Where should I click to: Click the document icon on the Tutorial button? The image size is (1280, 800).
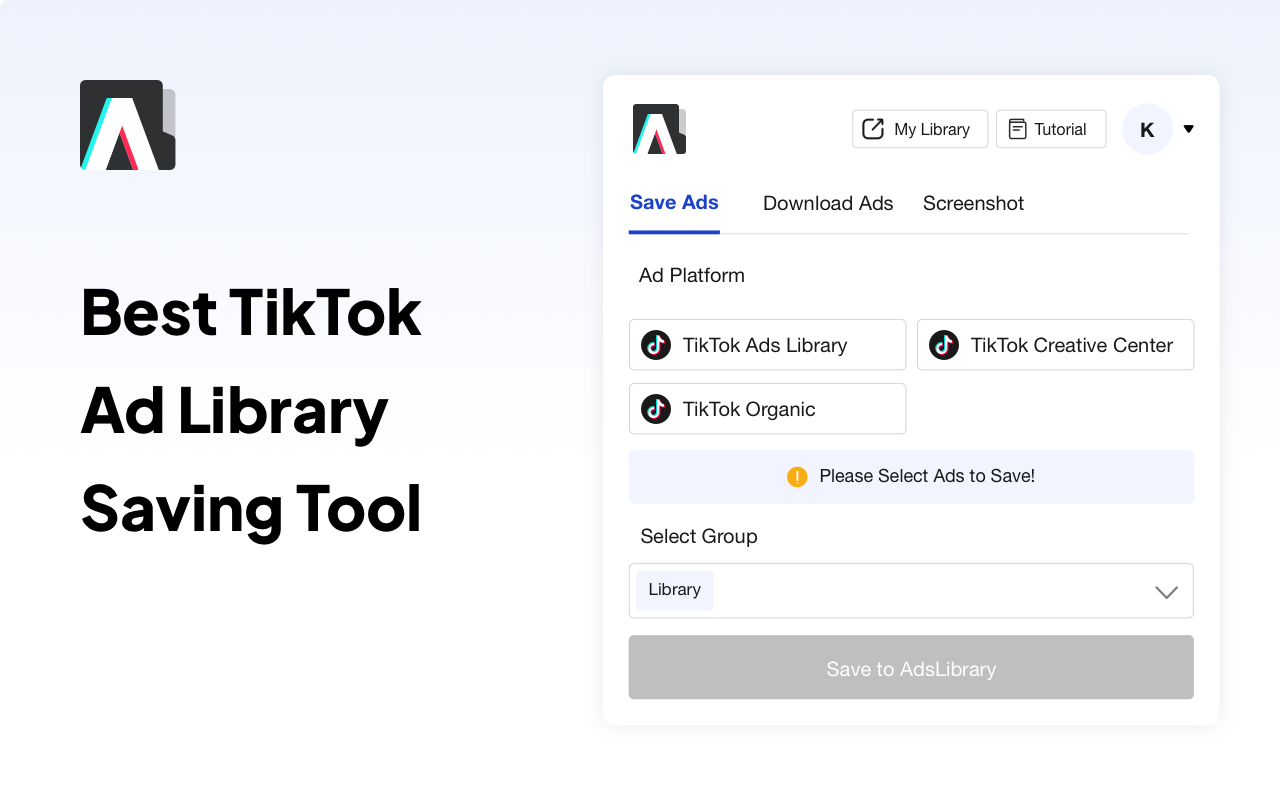point(1017,129)
